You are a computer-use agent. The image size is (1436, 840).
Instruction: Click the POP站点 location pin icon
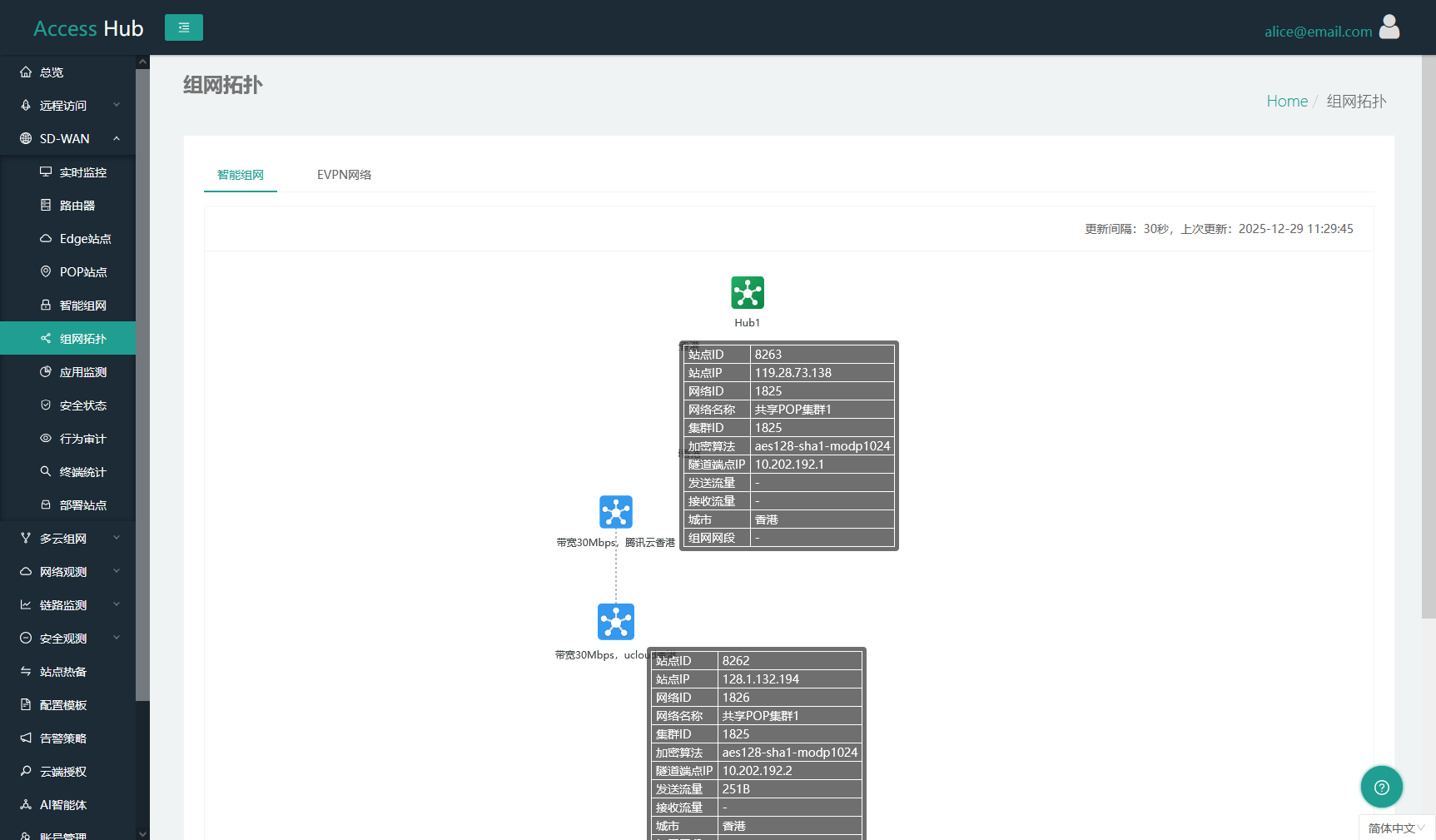coord(46,272)
